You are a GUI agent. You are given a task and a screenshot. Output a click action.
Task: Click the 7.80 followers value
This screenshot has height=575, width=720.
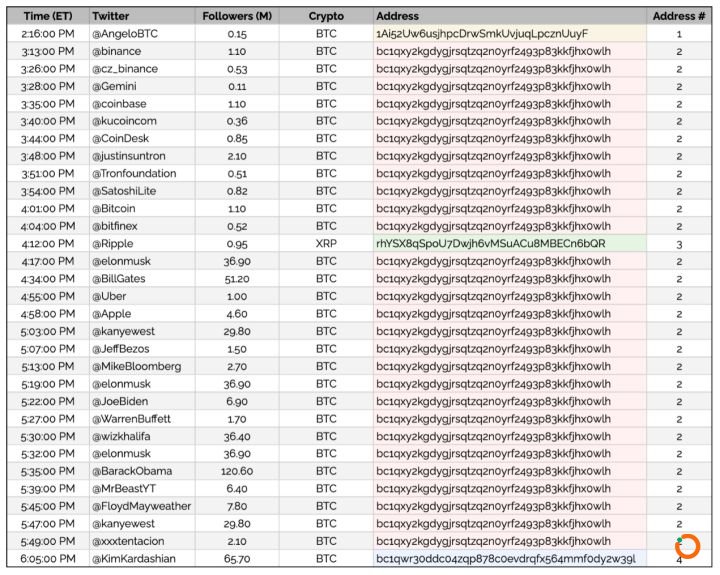click(x=237, y=506)
